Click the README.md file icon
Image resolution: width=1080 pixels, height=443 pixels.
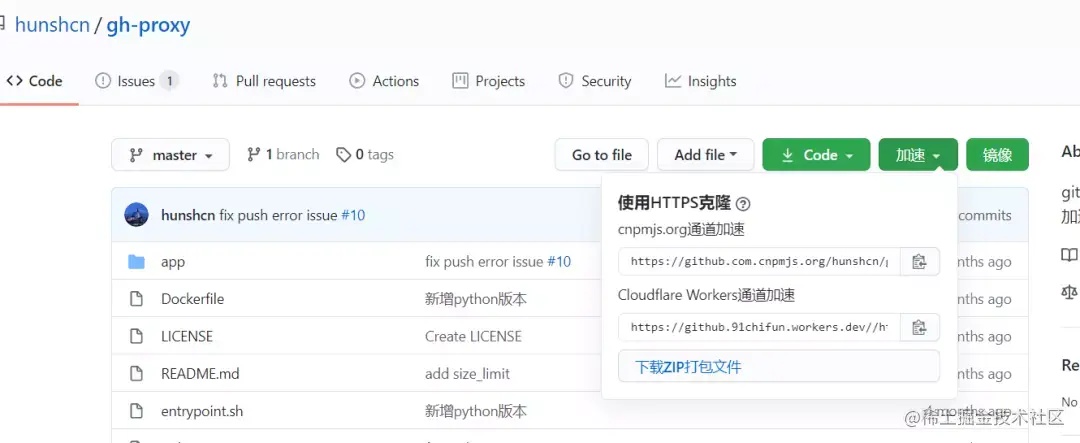pos(136,373)
